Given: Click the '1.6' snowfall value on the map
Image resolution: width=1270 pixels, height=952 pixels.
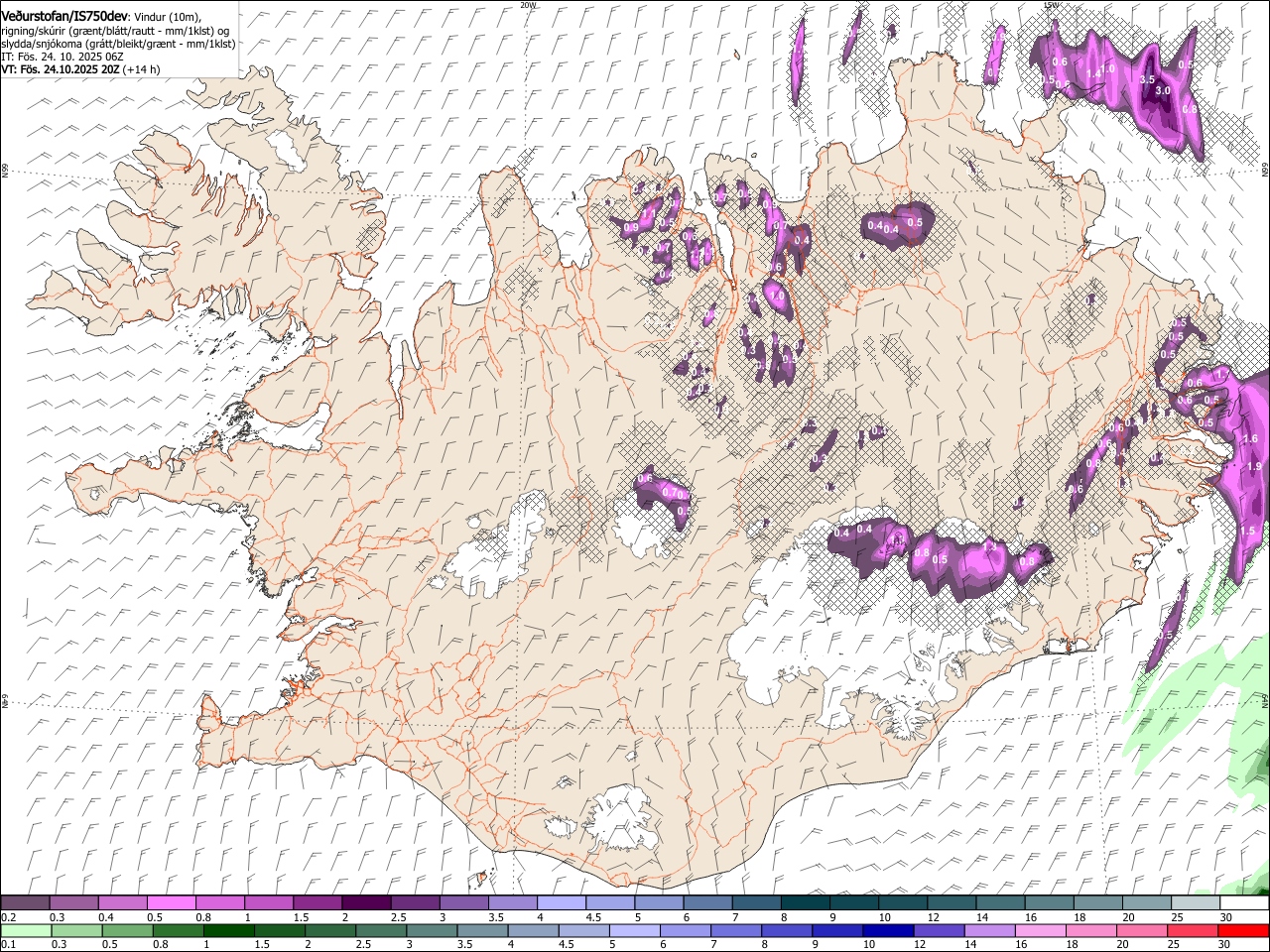Looking at the screenshot, I should (x=1250, y=438).
